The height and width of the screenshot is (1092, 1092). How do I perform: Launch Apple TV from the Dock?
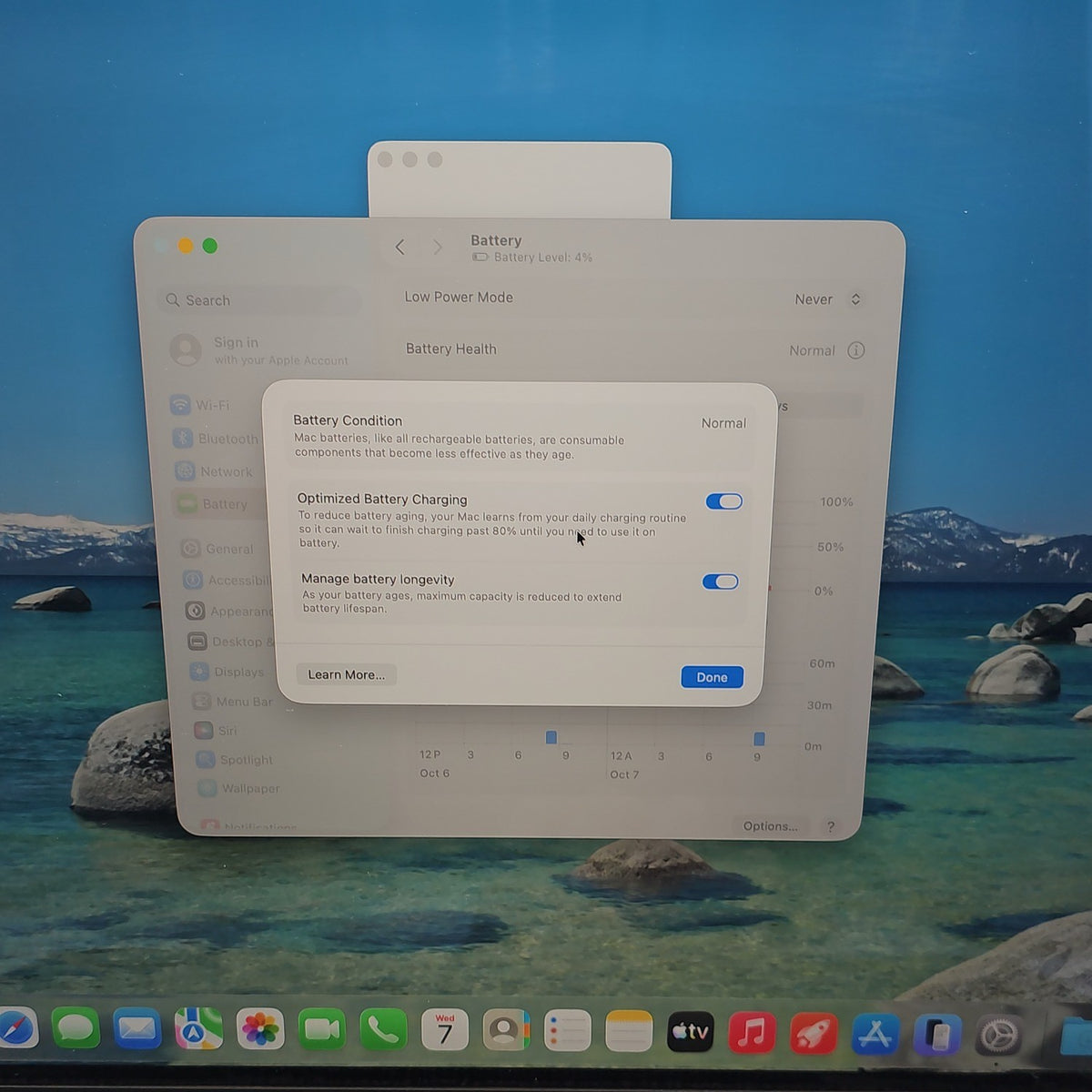point(691,1032)
